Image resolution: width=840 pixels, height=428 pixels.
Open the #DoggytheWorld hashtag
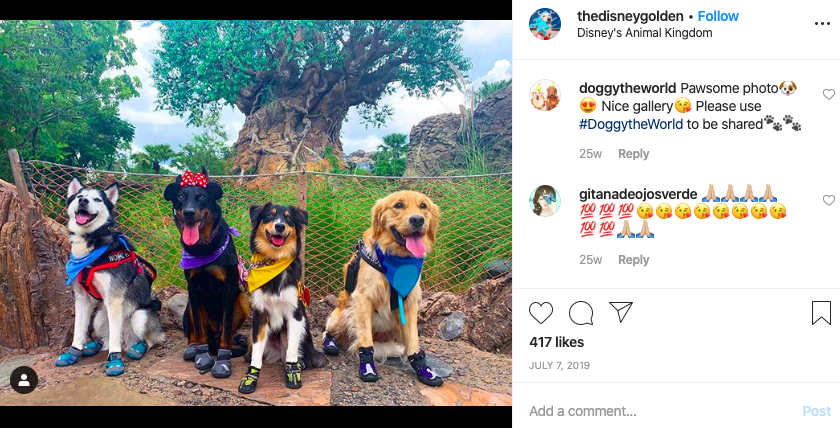pyautogui.click(x=631, y=124)
